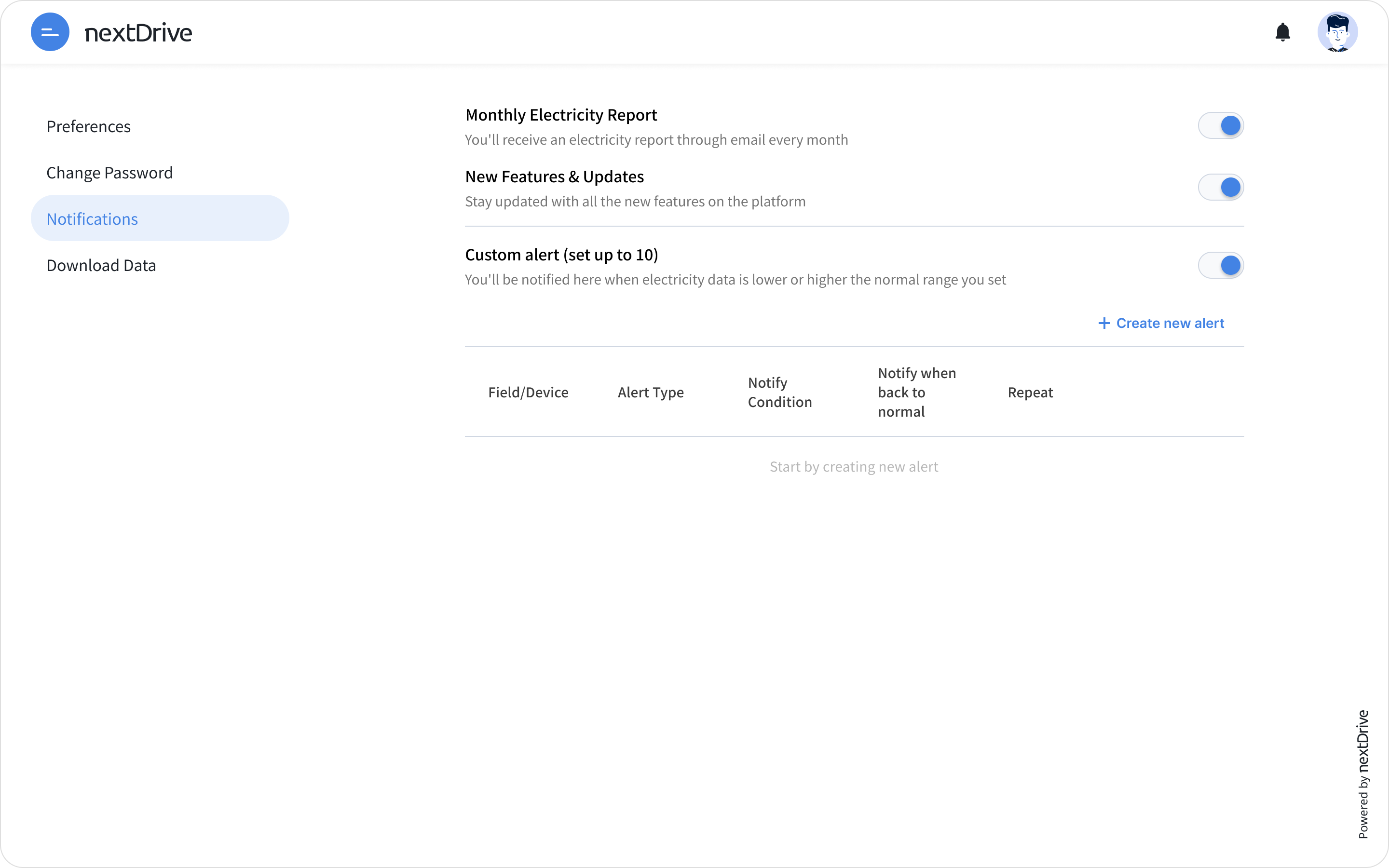Click the Field/Device column header
The width and height of the screenshot is (1389, 868).
pyautogui.click(x=528, y=392)
